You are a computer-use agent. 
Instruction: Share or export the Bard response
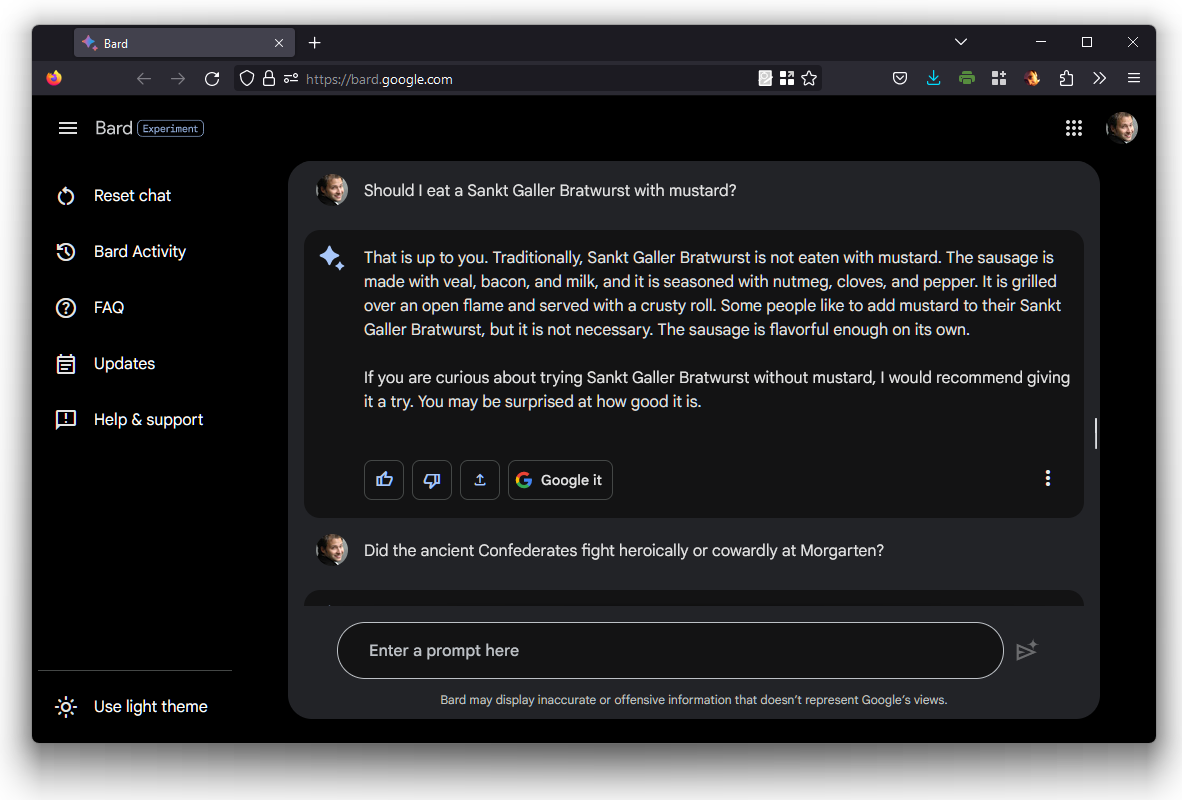[479, 480]
